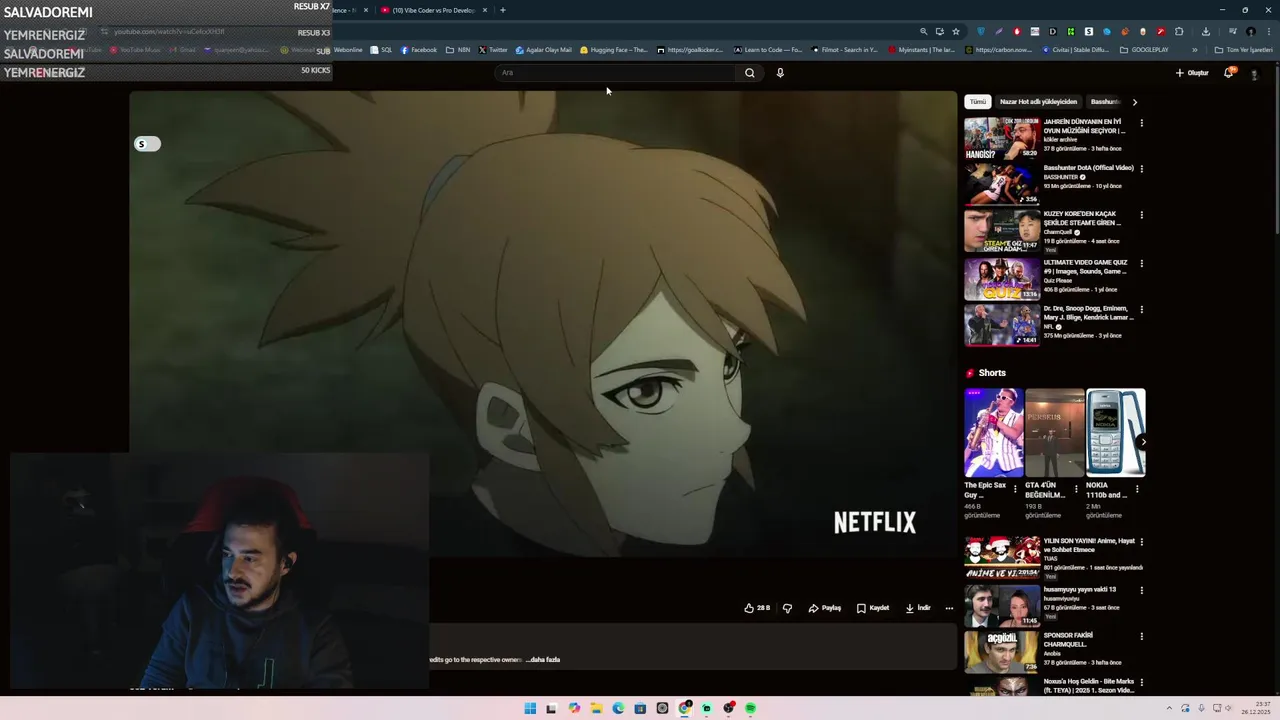Open options for YILIN SON YAYINI video

coord(1141,542)
